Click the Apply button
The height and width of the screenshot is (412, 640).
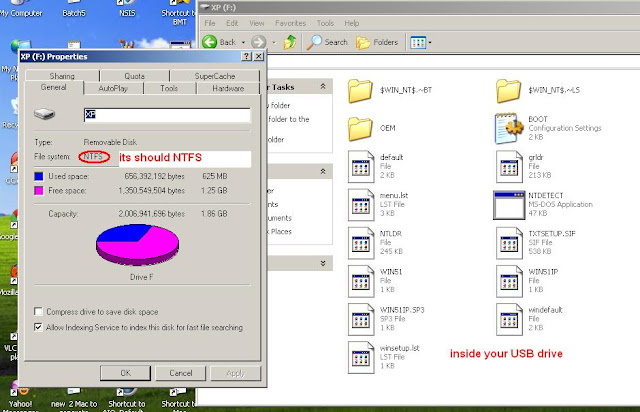click(235, 373)
